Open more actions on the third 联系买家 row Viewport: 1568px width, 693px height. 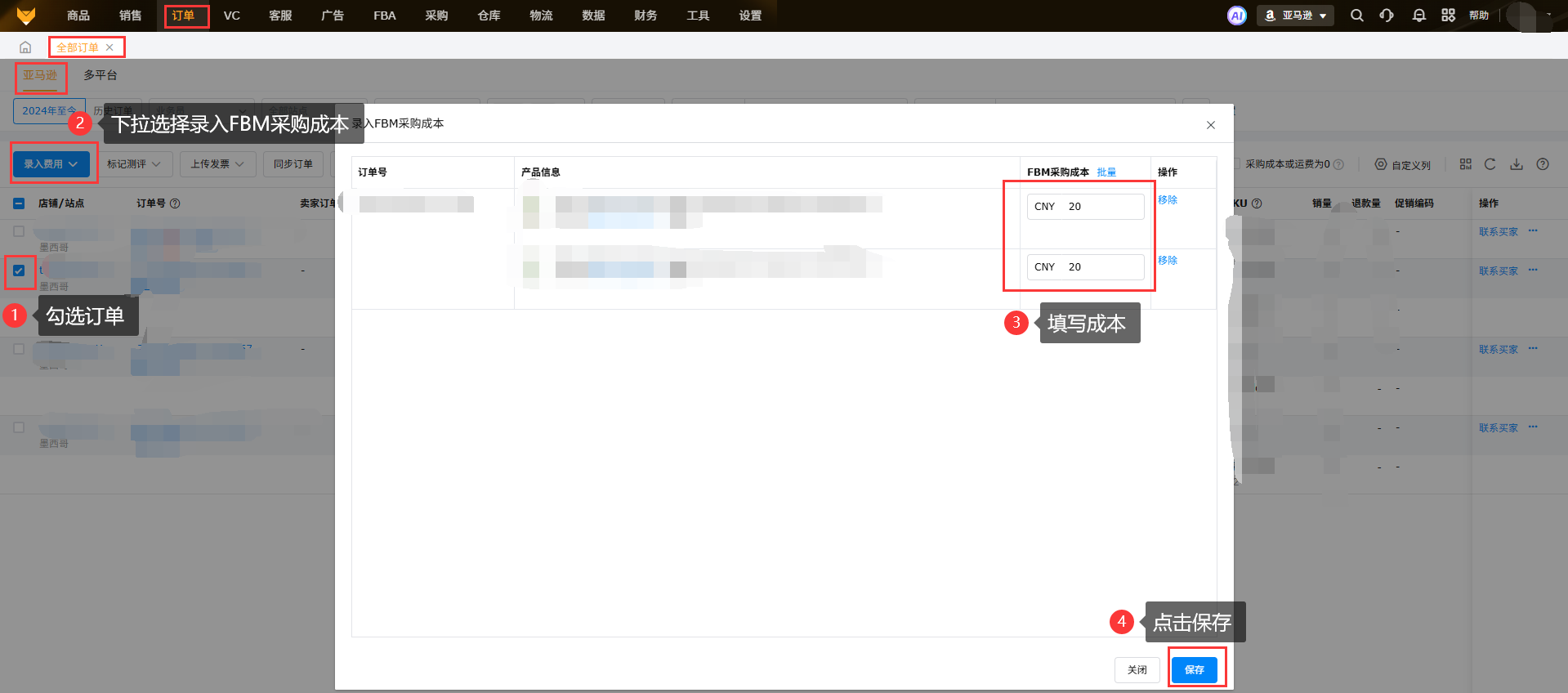coord(1533,349)
